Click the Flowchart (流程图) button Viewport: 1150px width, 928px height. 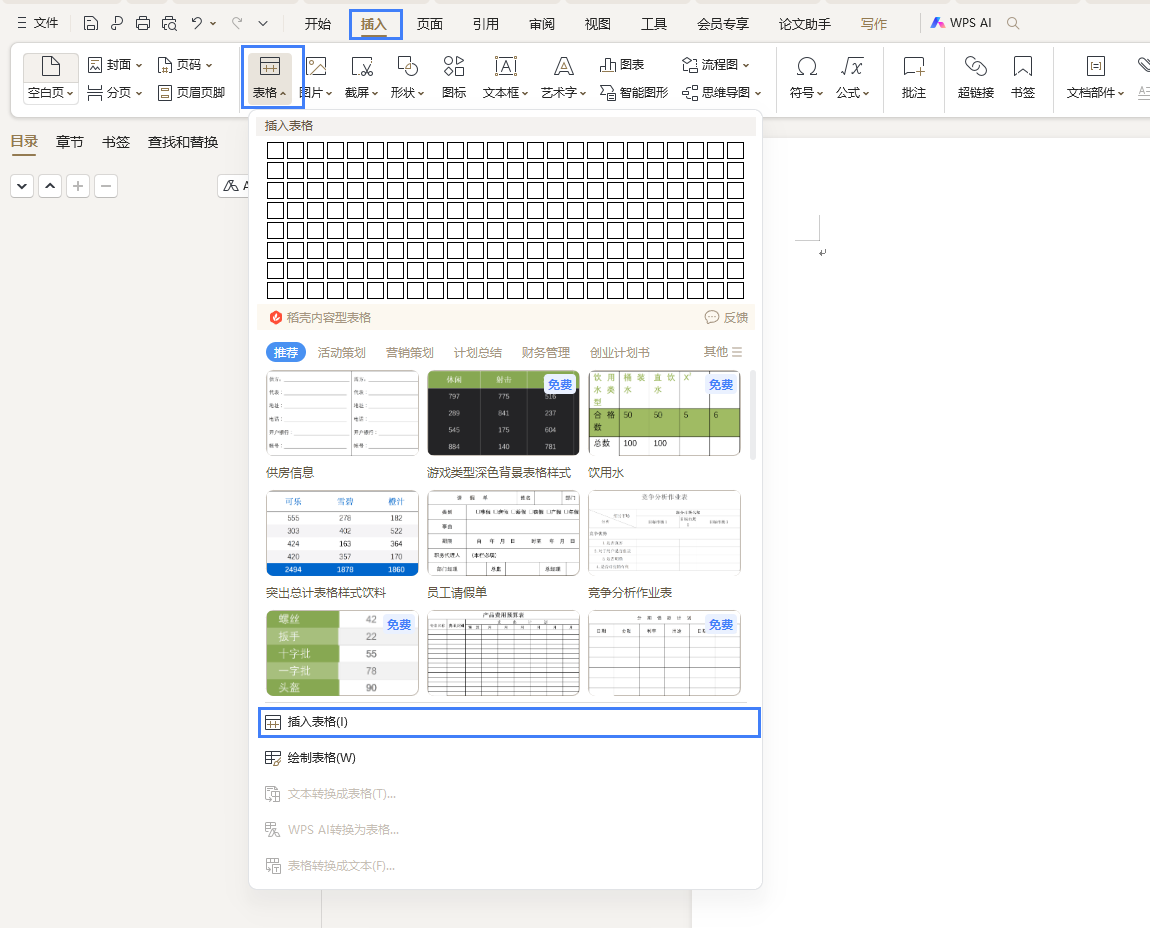(716, 65)
